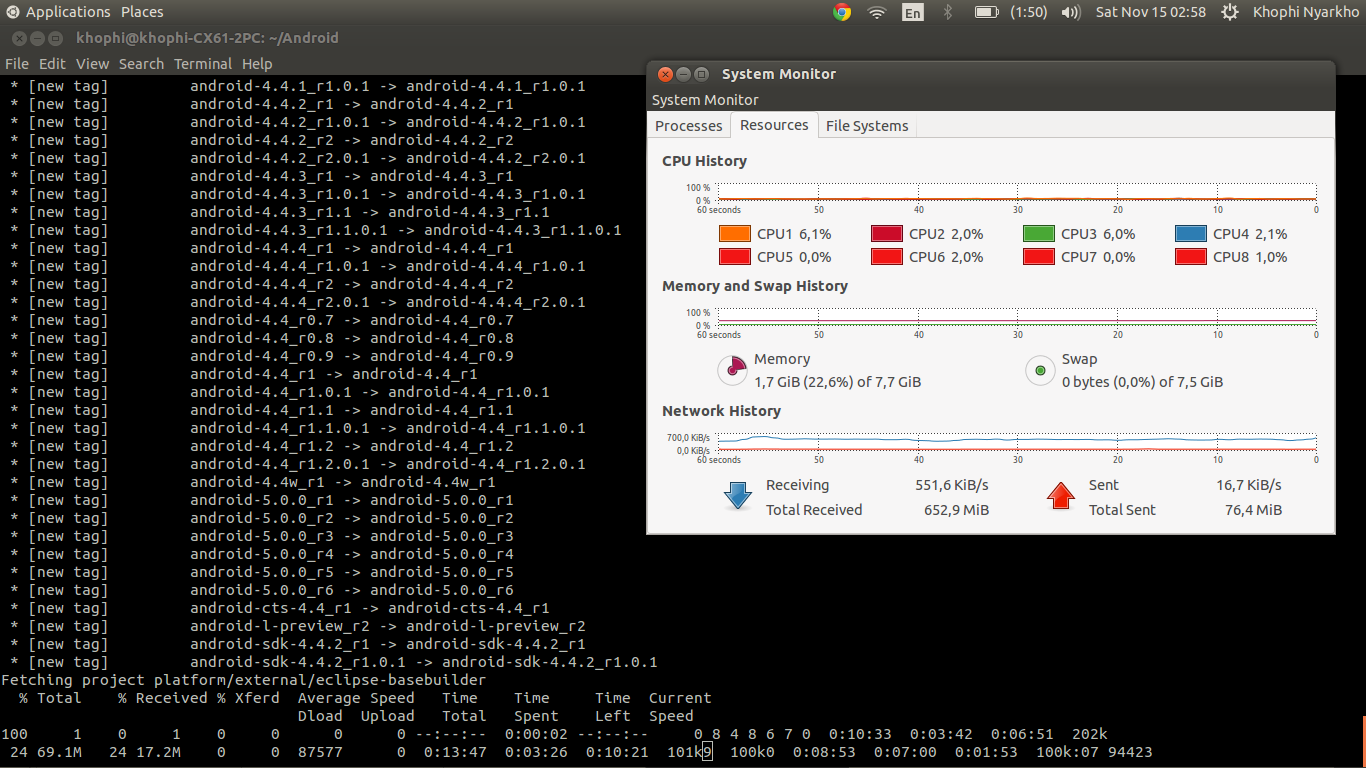The image size is (1366, 768).
Task: Click the Swap usage pie icon
Action: point(1041,371)
